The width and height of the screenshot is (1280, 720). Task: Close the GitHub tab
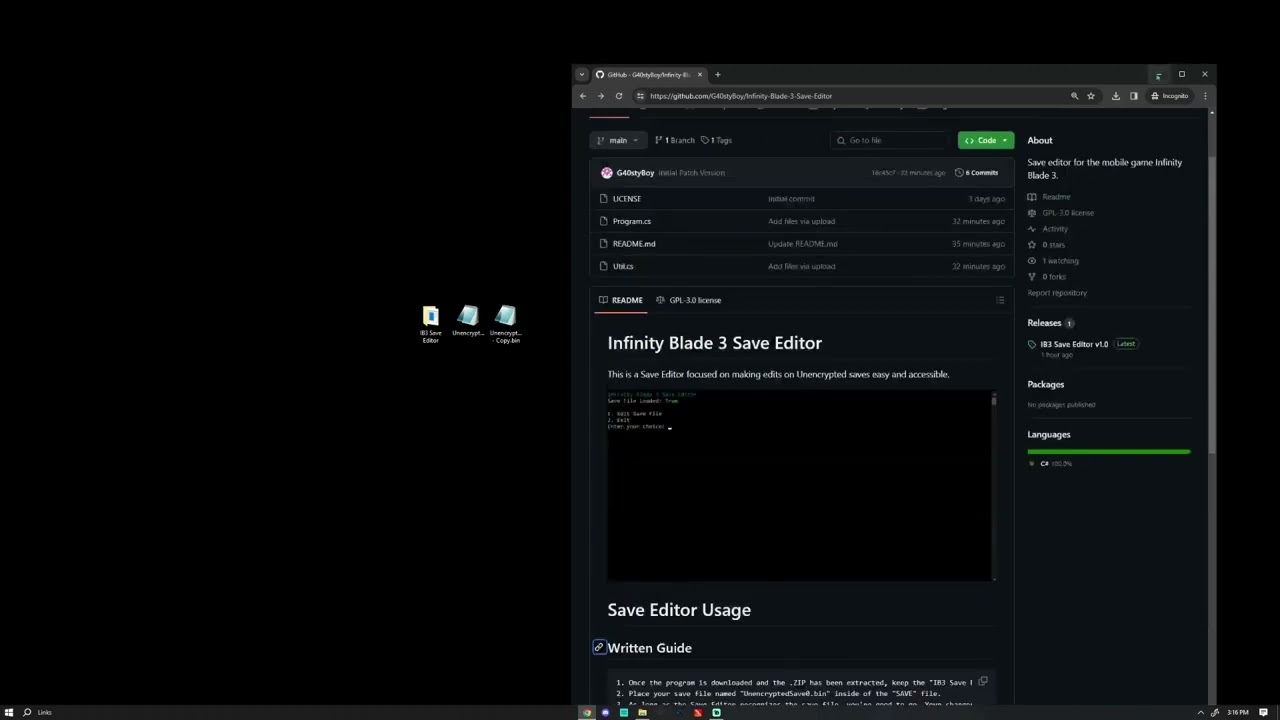click(x=700, y=74)
